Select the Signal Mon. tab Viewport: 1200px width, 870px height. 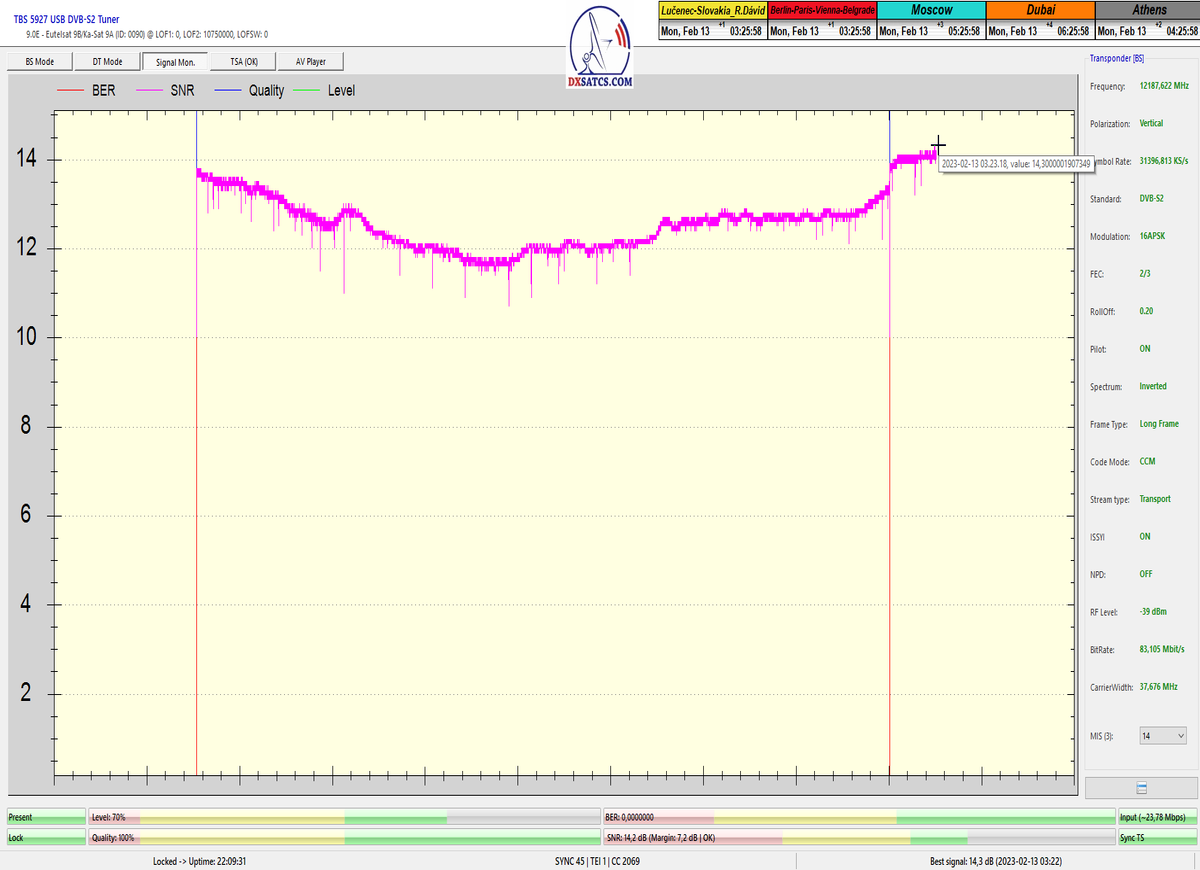(x=175, y=62)
